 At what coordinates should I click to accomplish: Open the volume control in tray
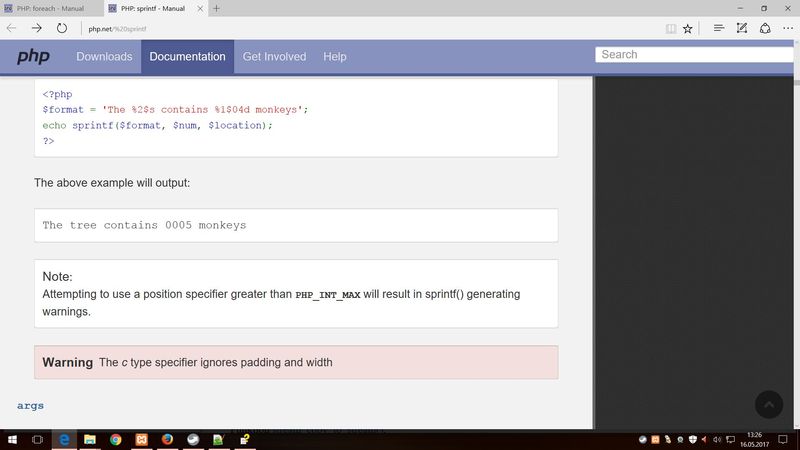pyautogui.click(x=717, y=439)
